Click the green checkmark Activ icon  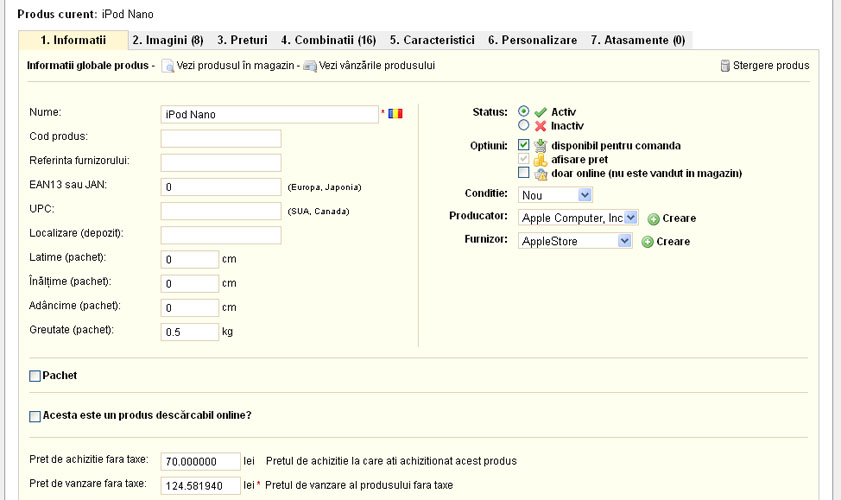pos(541,112)
